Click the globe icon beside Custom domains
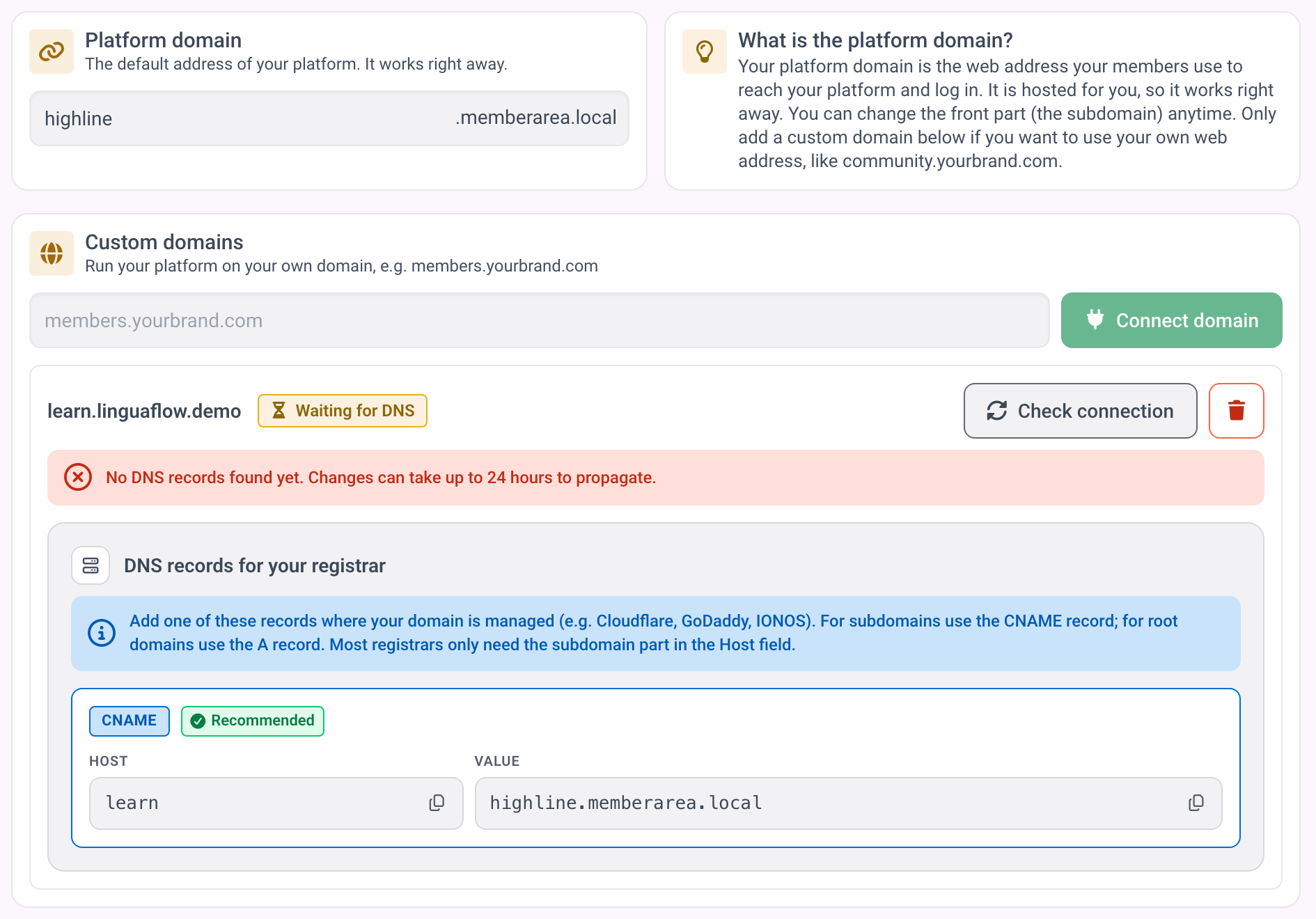This screenshot has width=1316, height=919. 52,253
